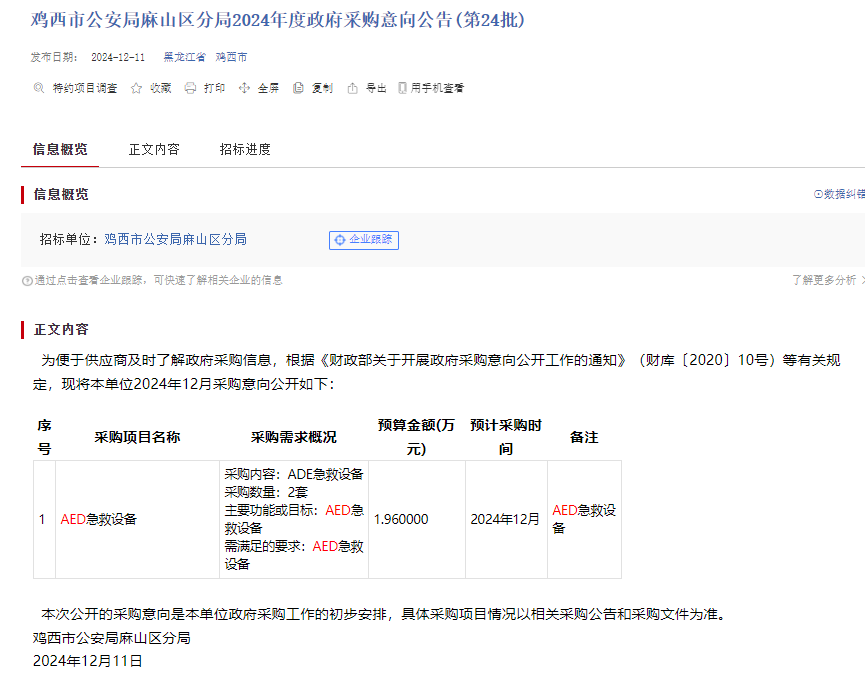Click the 导出 export icon
Image resolution: width=865 pixels, height=698 pixels.
pos(352,88)
